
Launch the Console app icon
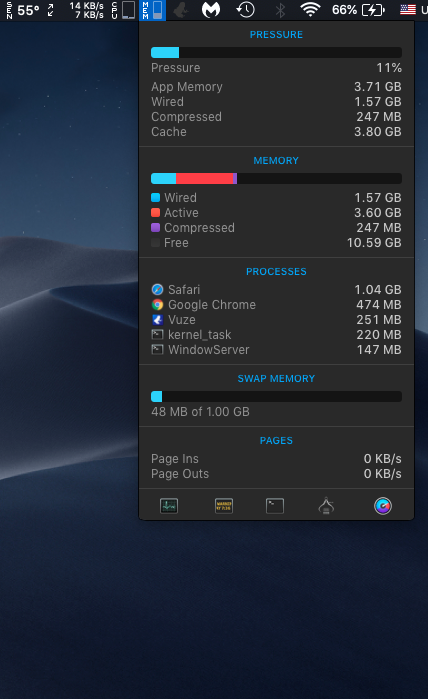tap(224, 506)
